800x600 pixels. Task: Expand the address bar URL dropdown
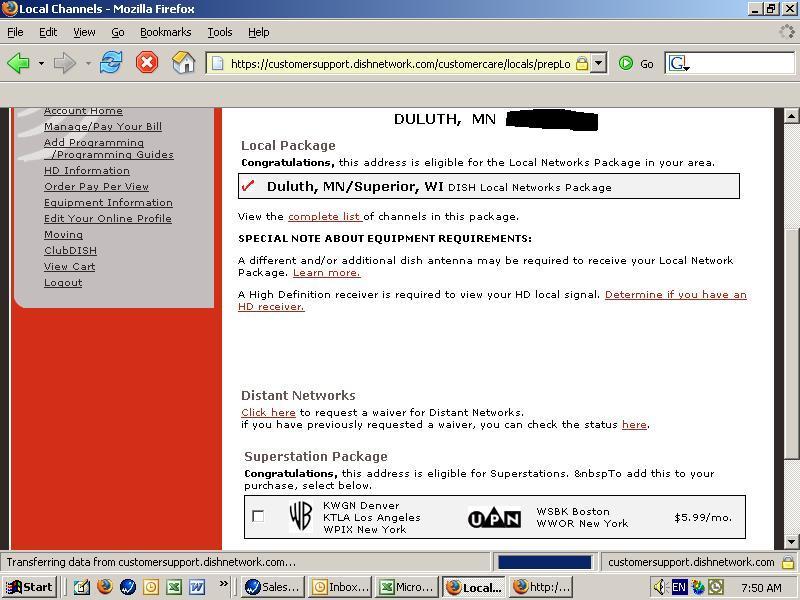(598, 63)
